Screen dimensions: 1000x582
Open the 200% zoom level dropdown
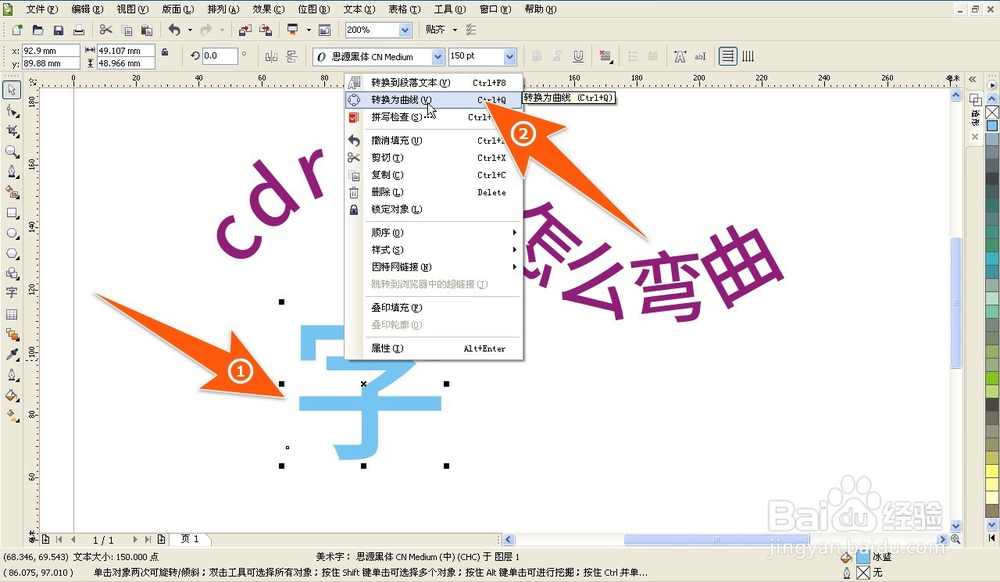coord(406,30)
